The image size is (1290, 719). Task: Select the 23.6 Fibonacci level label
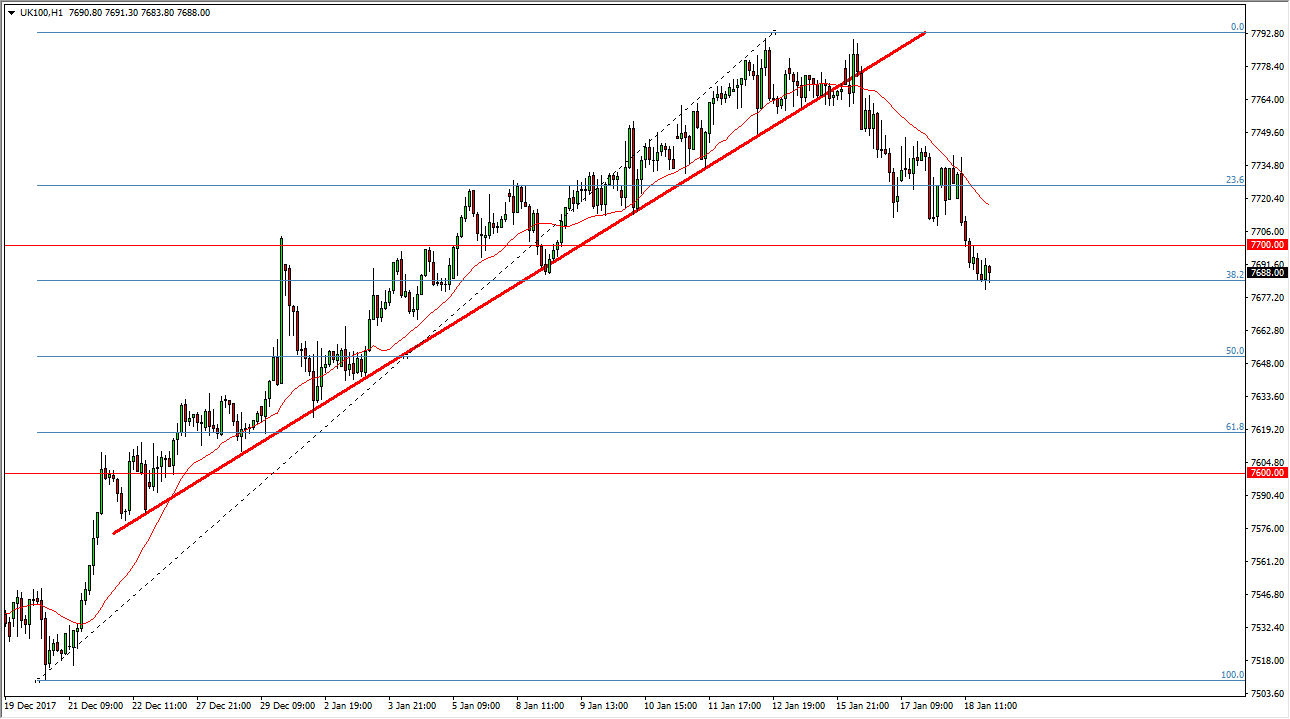coord(1235,180)
